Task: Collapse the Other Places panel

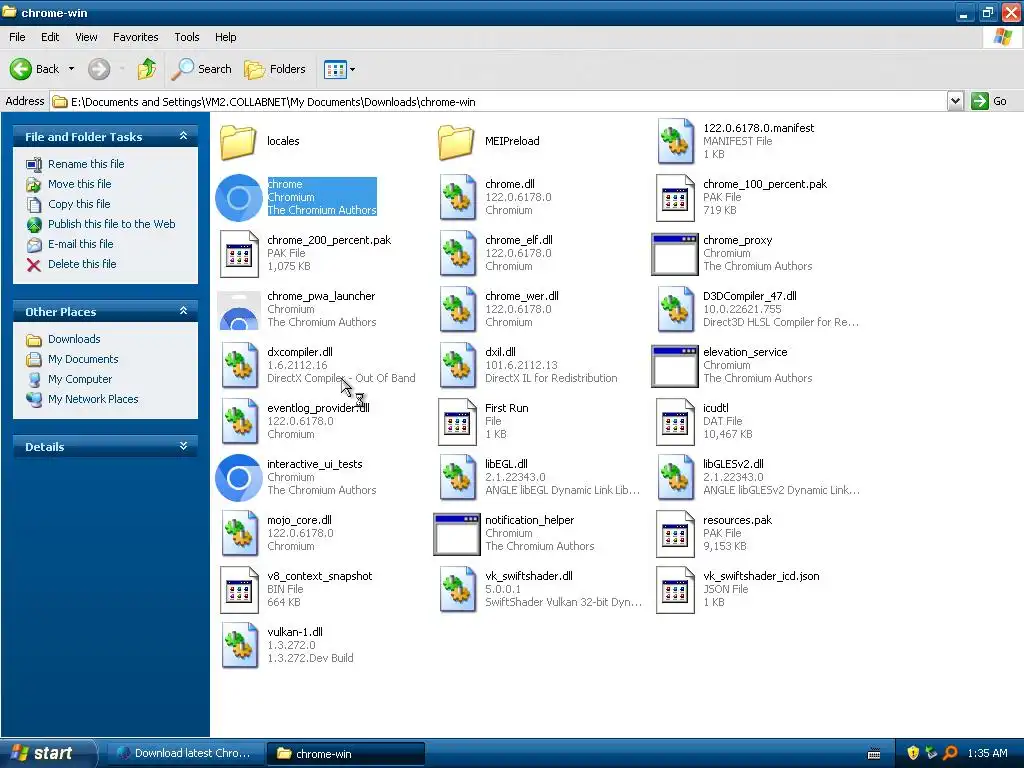Action: [184, 311]
